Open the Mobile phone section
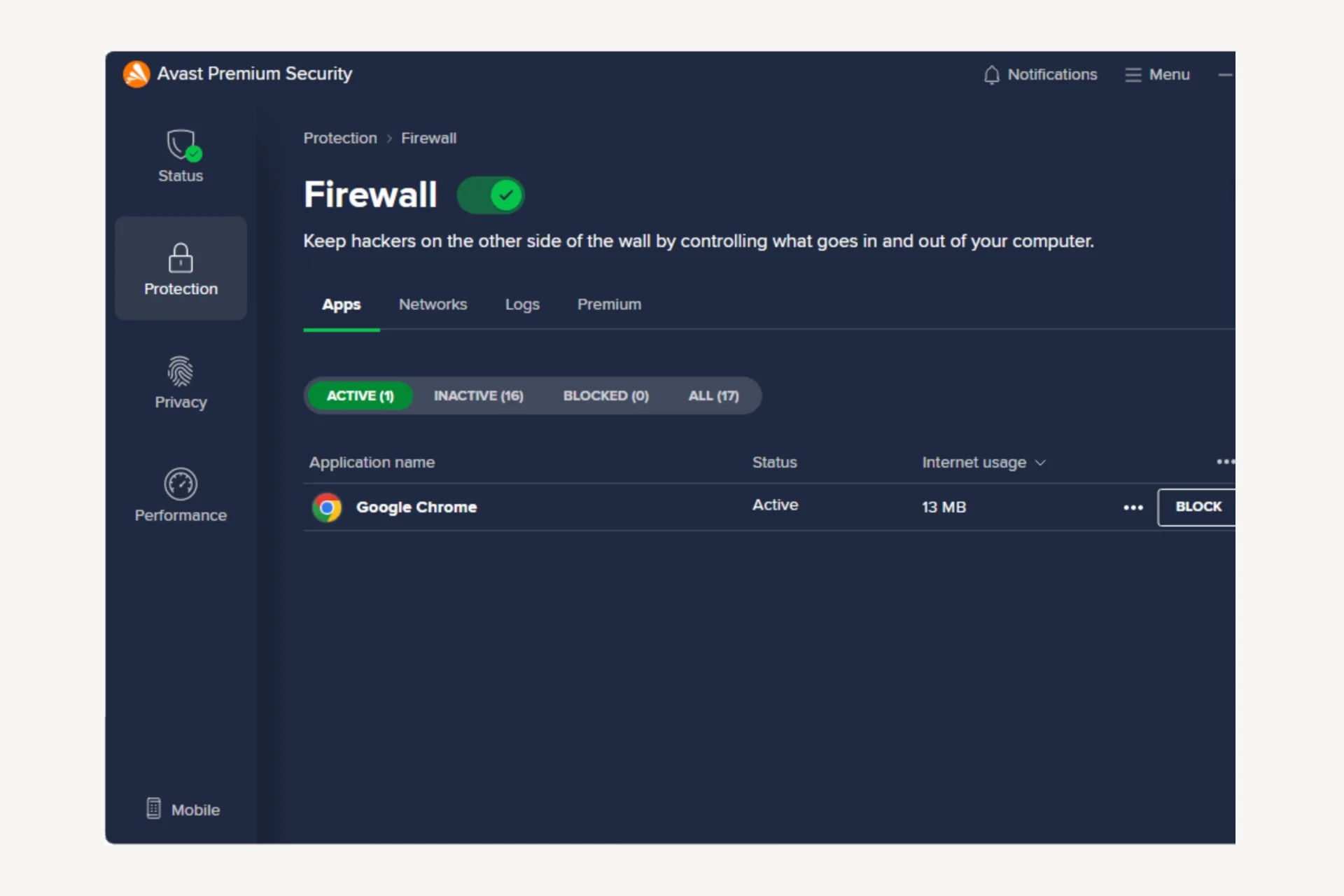The height and width of the screenshot is (896, 1344). coord(183,809)
